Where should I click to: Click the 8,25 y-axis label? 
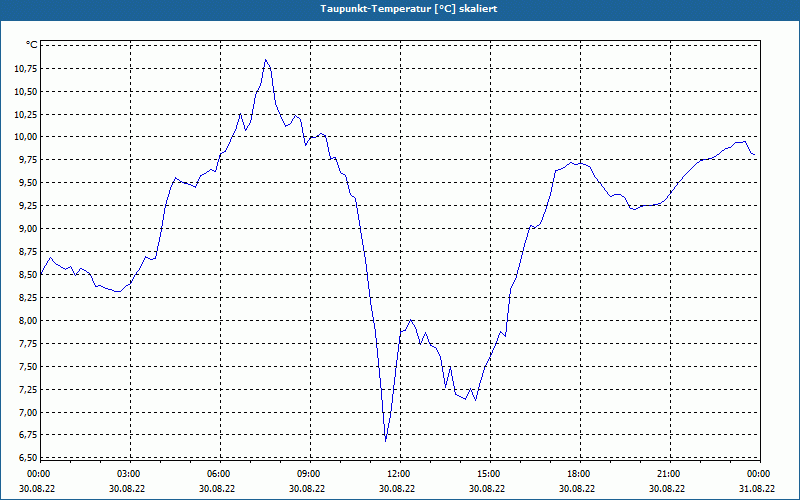(28, 297)
